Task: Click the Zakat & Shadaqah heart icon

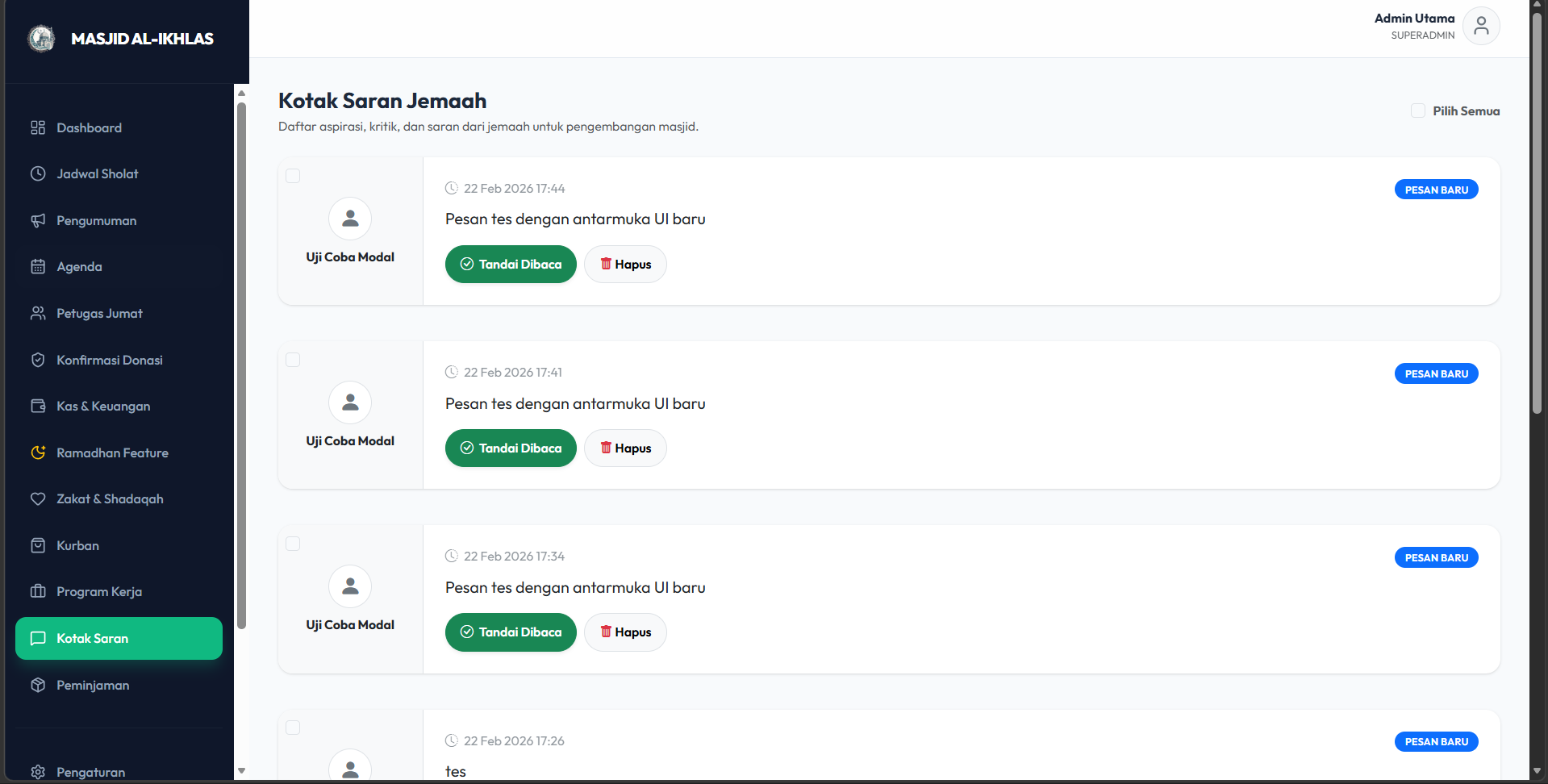Action: 38,498
